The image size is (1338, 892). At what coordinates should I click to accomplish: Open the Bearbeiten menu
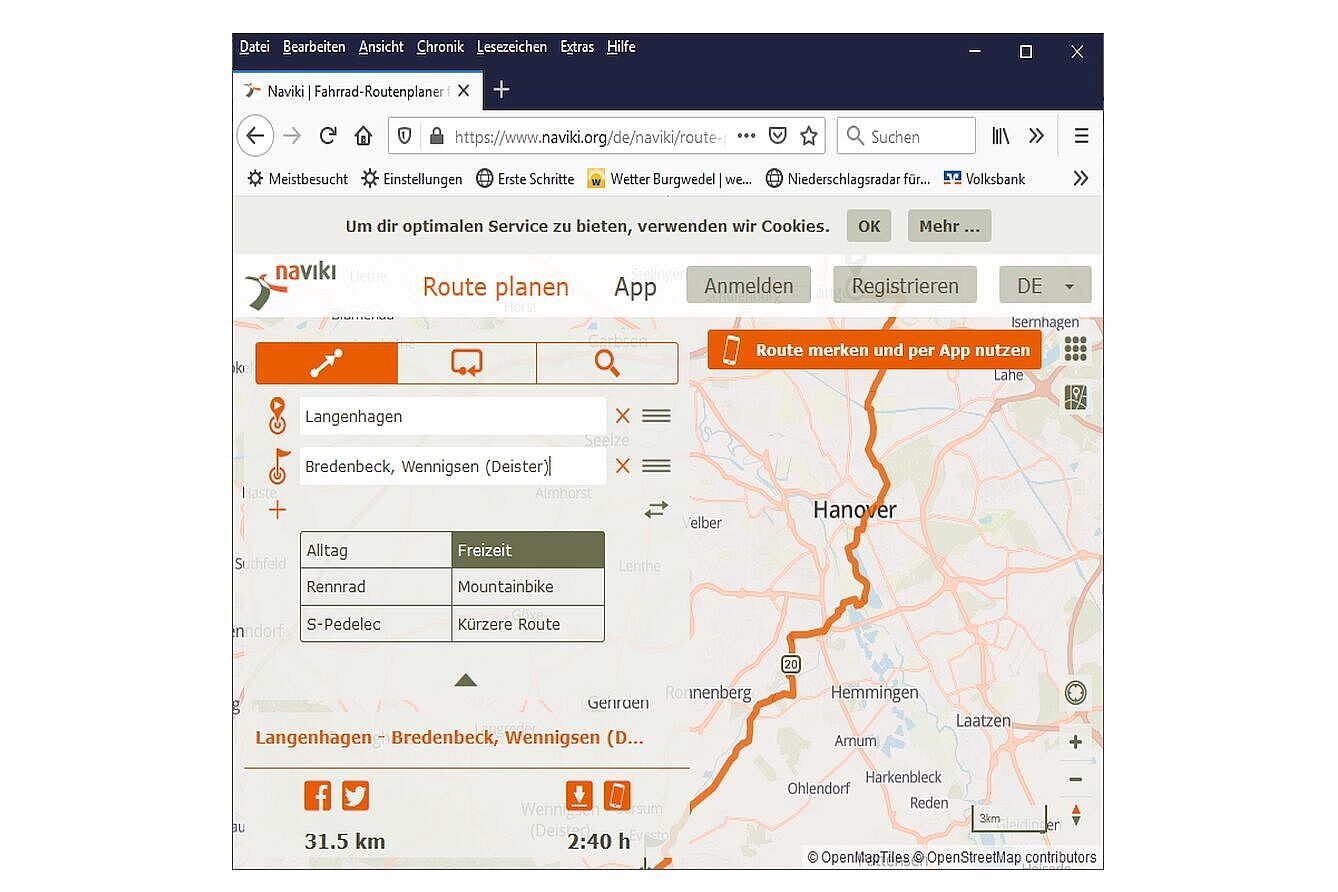tap(314, 47)
